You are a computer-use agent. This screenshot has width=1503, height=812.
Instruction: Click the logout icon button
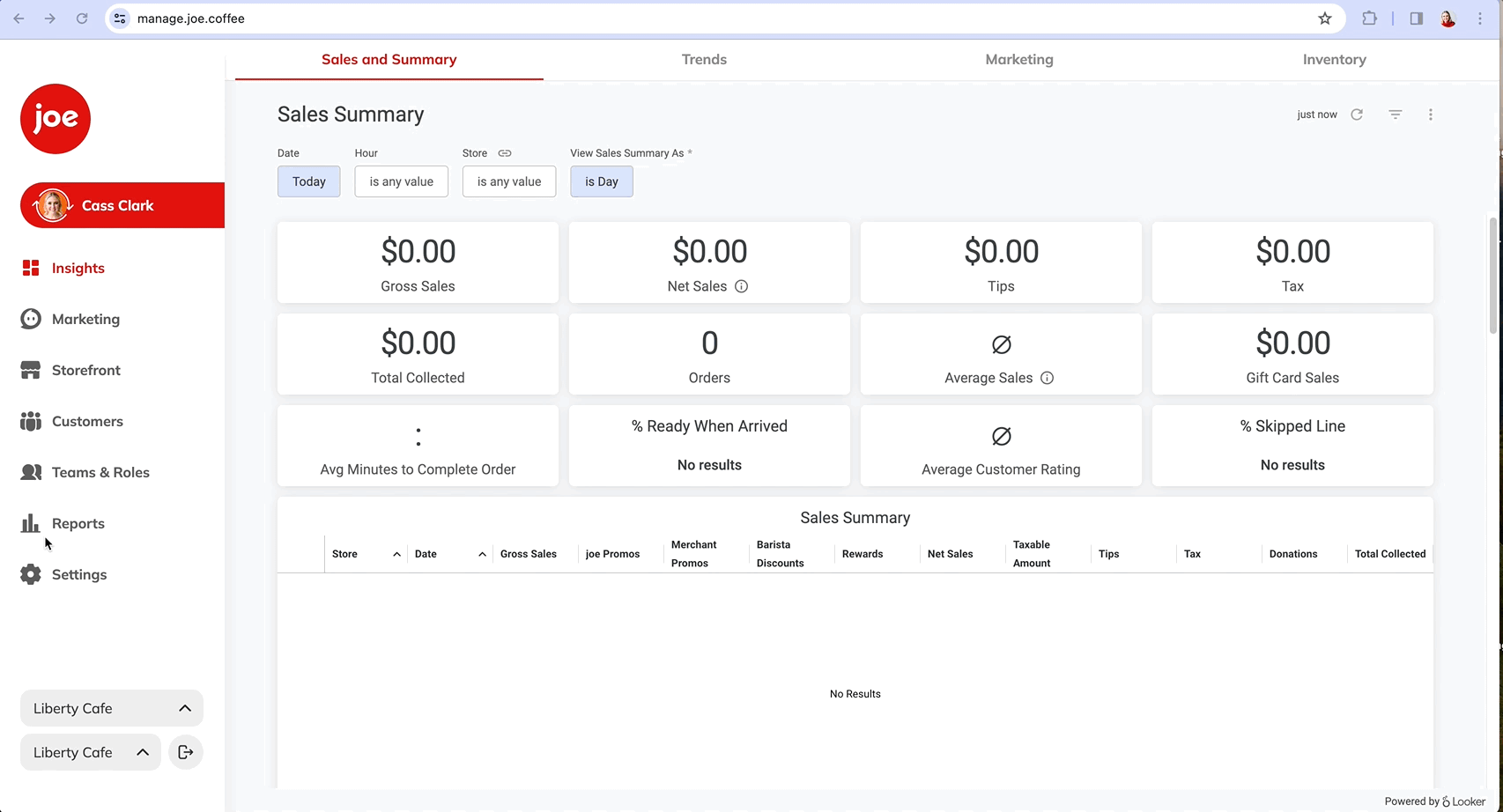[x=186, y=752]
